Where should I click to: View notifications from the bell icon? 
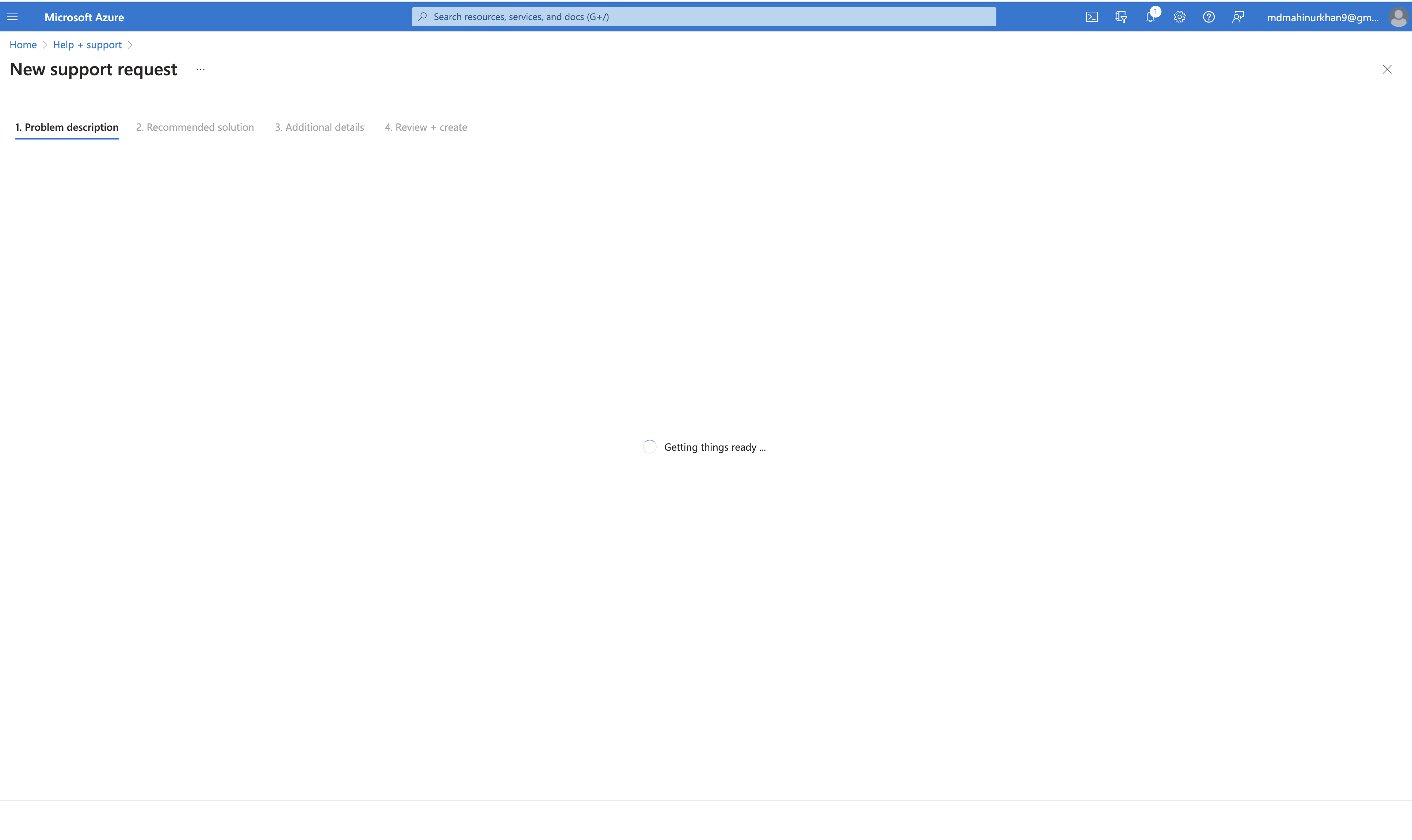[x=1150, y=16]
